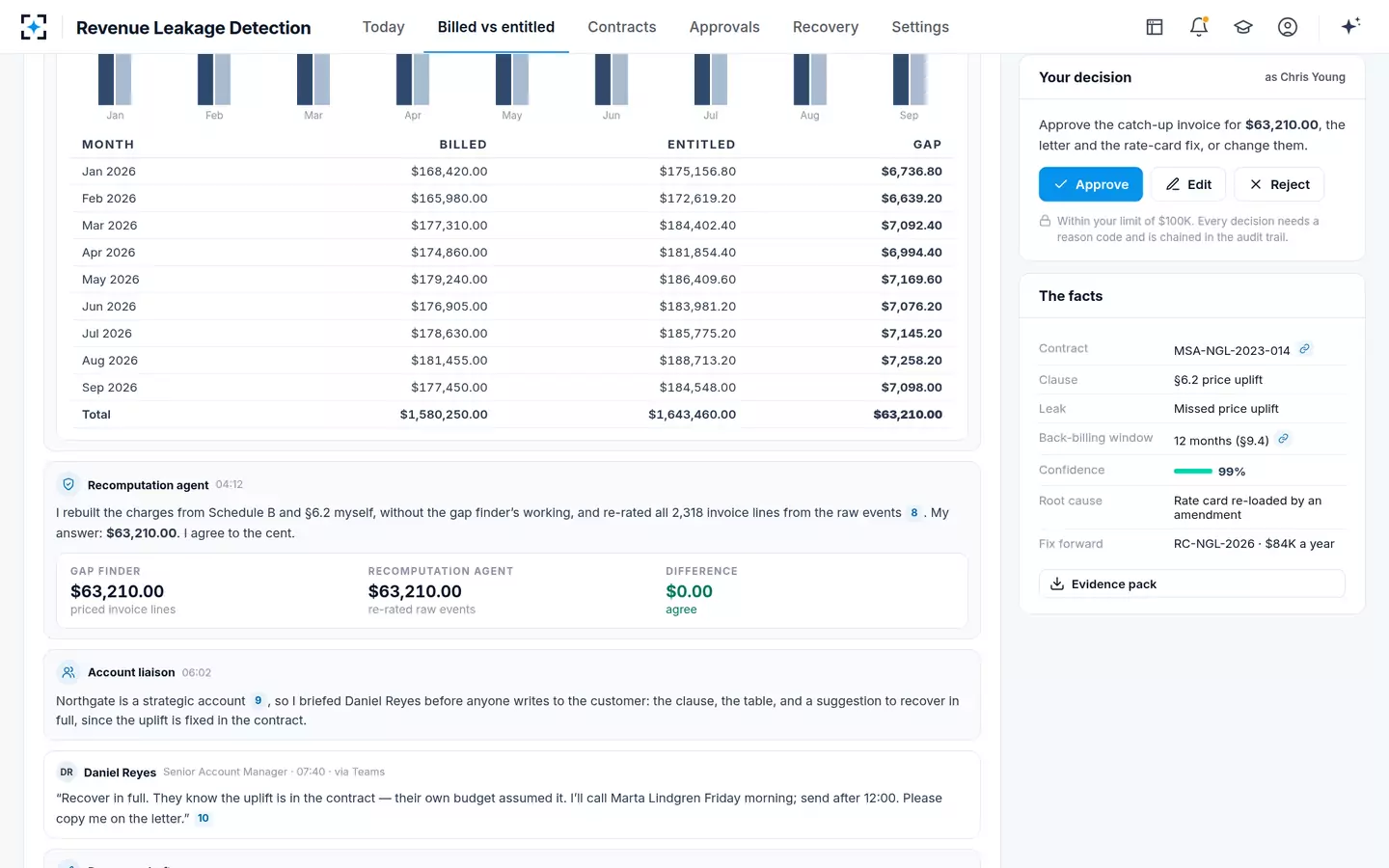The image size is (1389, 868).
Task: Go to the Approvals tab
Action: (724, 27)
